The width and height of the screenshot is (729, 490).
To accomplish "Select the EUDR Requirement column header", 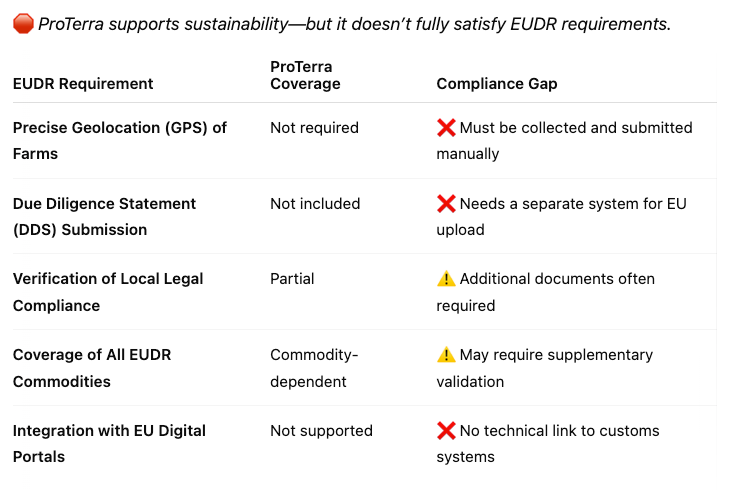I will pos(83,84).
